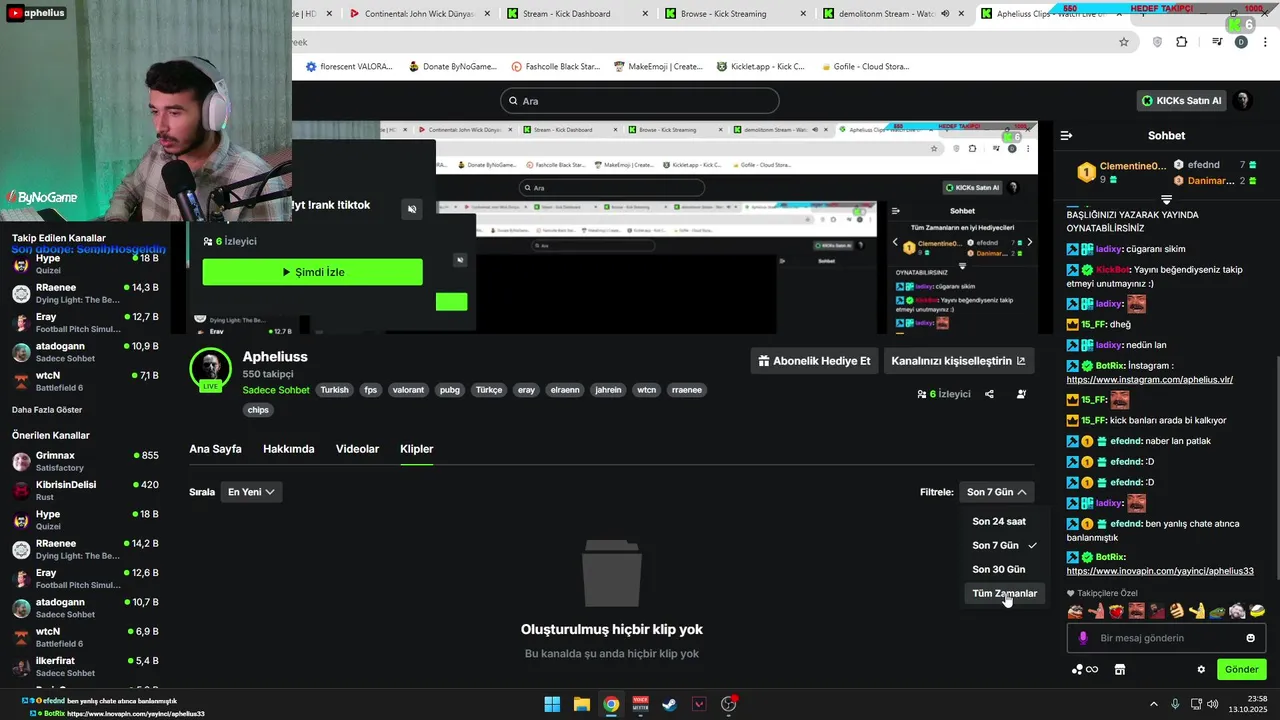
Task: Unmute the stream preview speaker icon
Action: (411, 209)
